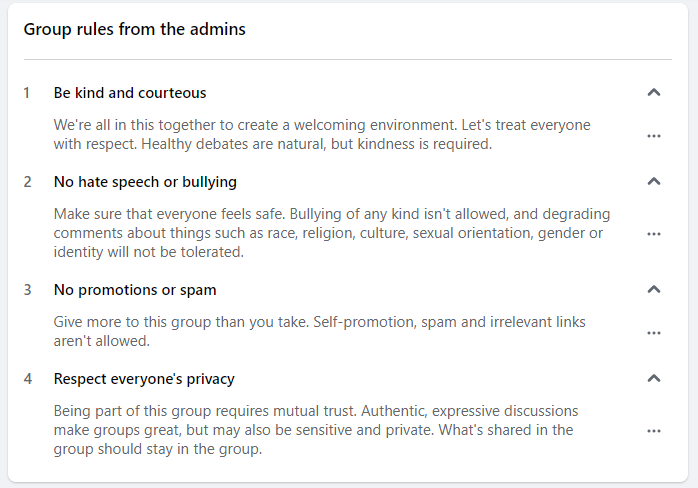Viewport: 698px width, 488px height.
Task: Open more options for kind and courteous rule
Action: (x=654, y=136)
